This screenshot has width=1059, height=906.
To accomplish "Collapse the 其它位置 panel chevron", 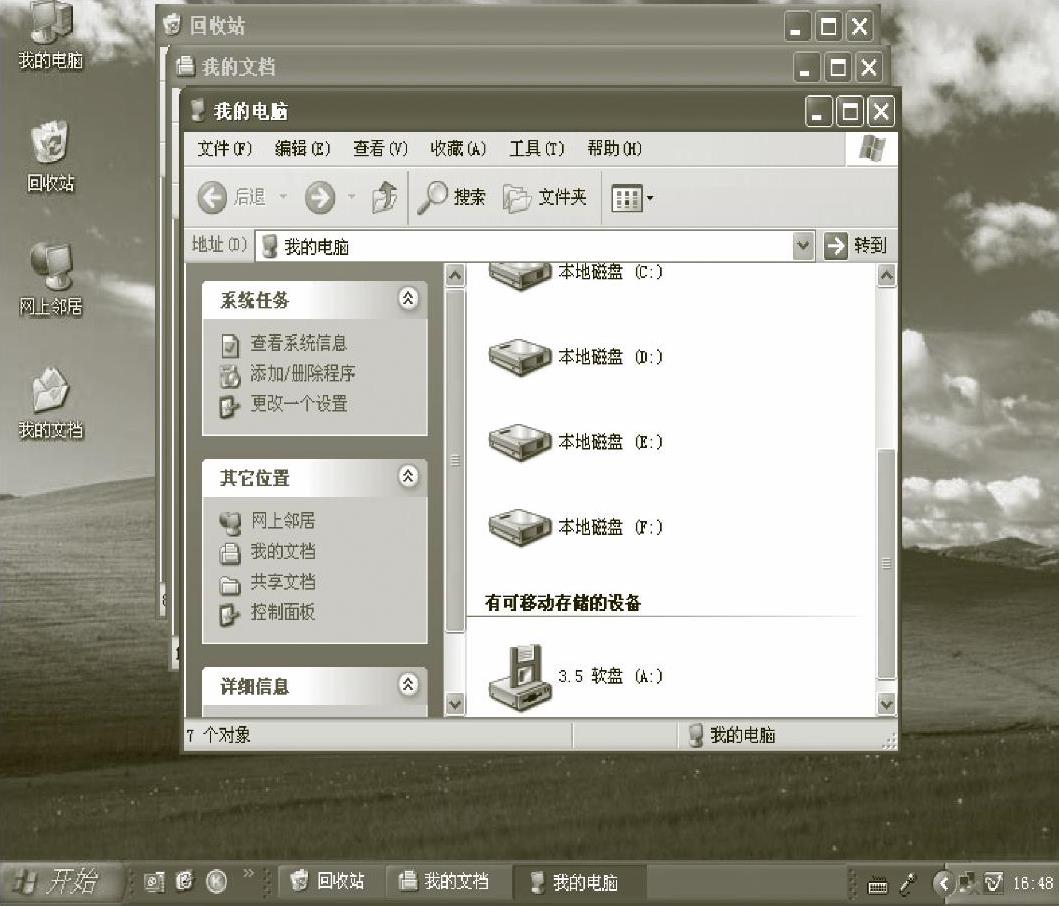I will coord(408,476).
